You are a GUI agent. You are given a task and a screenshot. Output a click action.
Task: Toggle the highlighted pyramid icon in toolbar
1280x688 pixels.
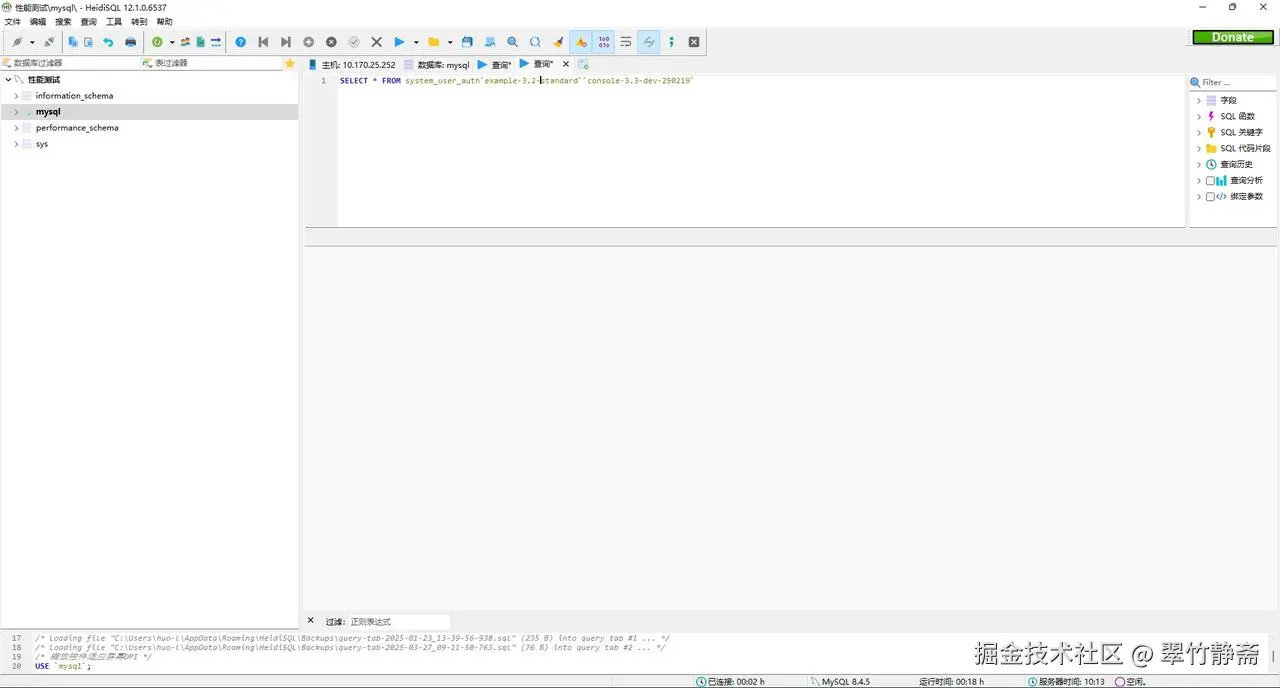tap(581, 42)
